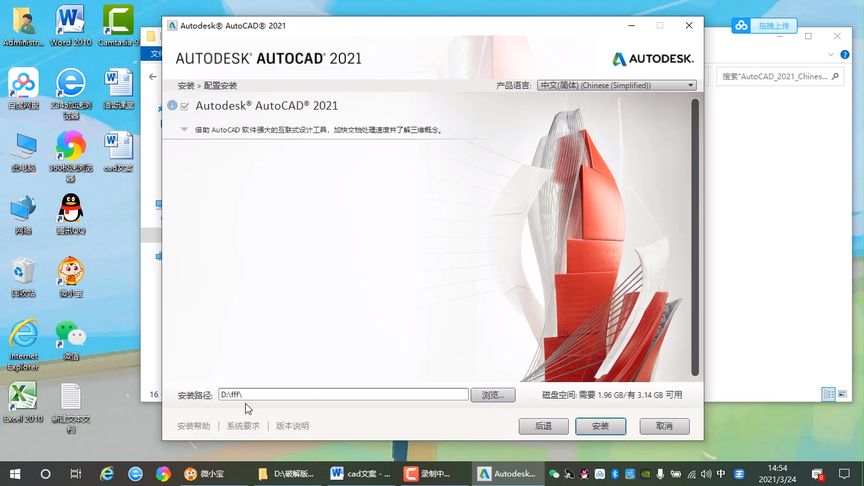
Task: Click Internet Explorer in the taskbar
Action: [106, 474]
